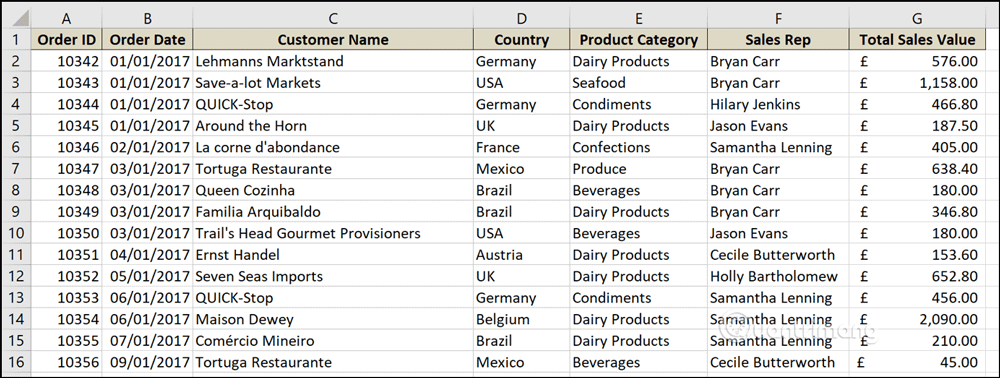Click the Product Category header cell
Image resolution: width=1000 pixels, height=378 pixels.
point(638,40)
